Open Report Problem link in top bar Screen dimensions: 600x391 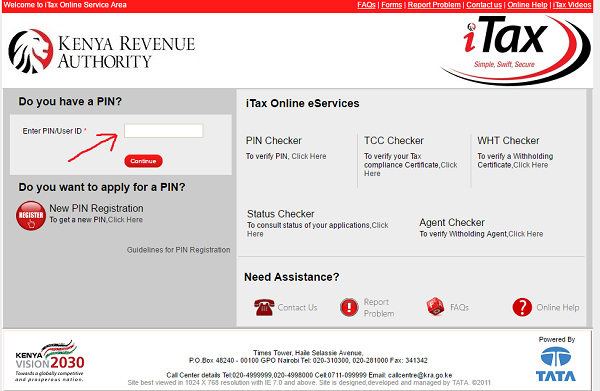pyautogui.click(x=434, y=5)
